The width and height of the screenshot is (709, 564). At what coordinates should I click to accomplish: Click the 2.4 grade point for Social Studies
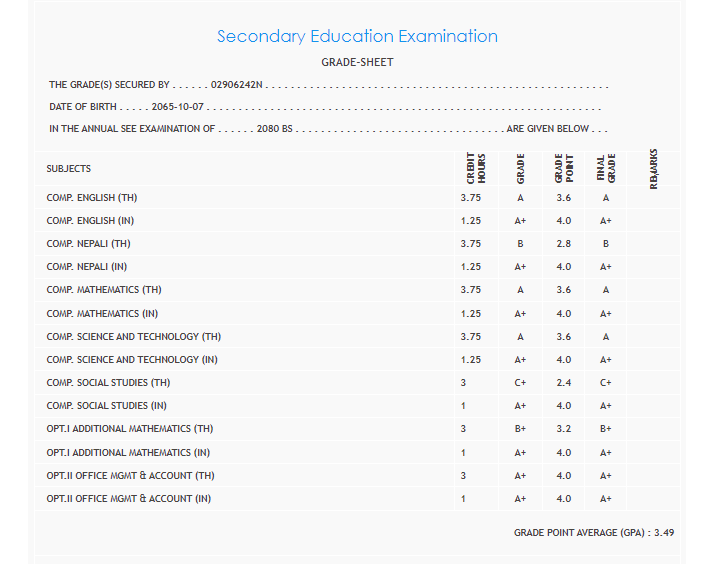(563, 383)
